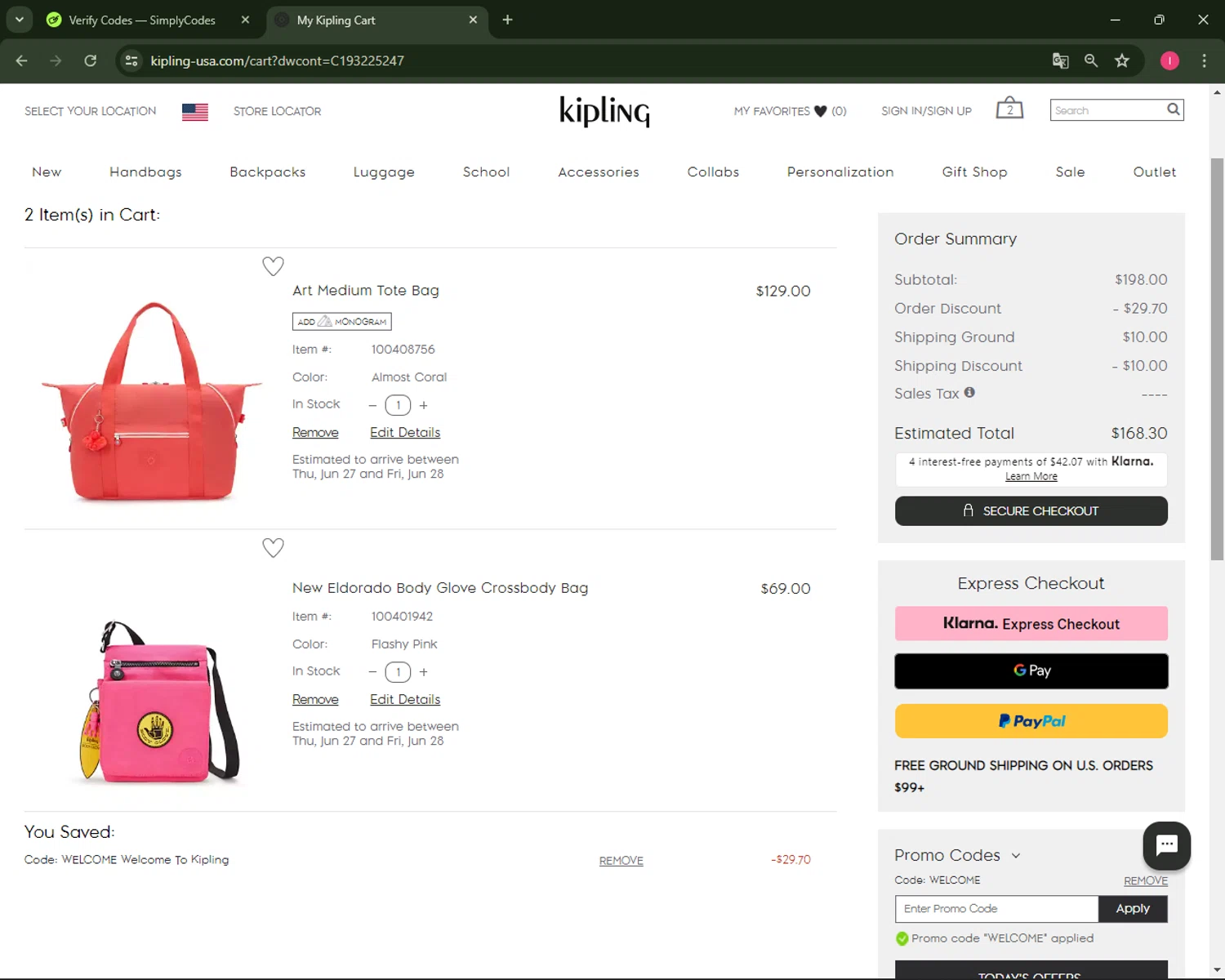Click the Kipling logo
This screenshot has height=980, width=1225.
point(604,111)
